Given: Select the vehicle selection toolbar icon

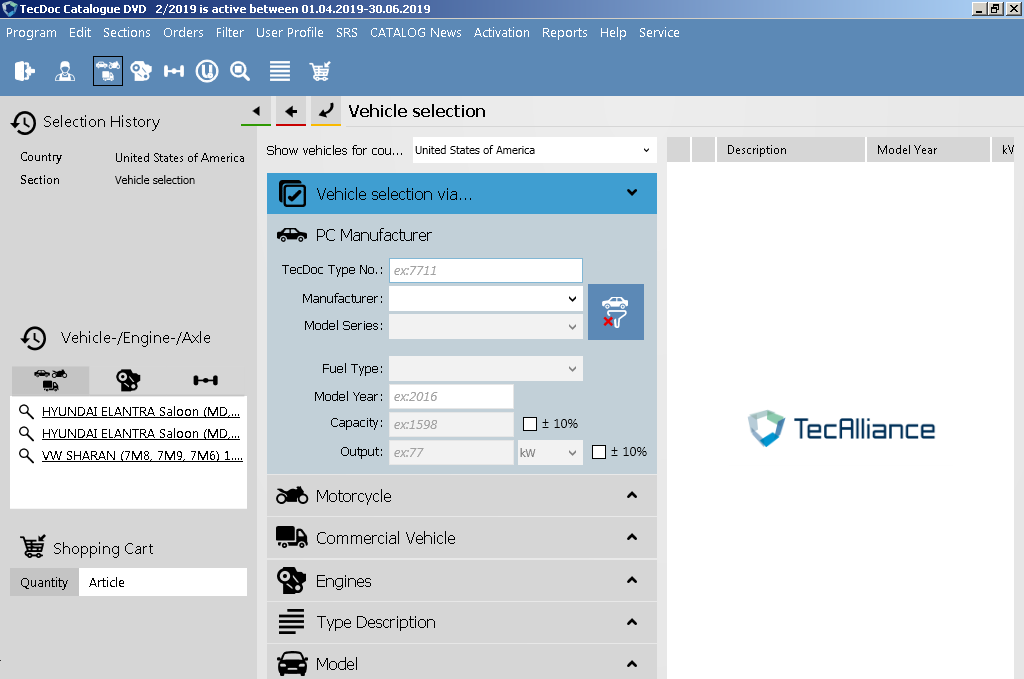Looking at the screenshot, I should tap(108, 71).
